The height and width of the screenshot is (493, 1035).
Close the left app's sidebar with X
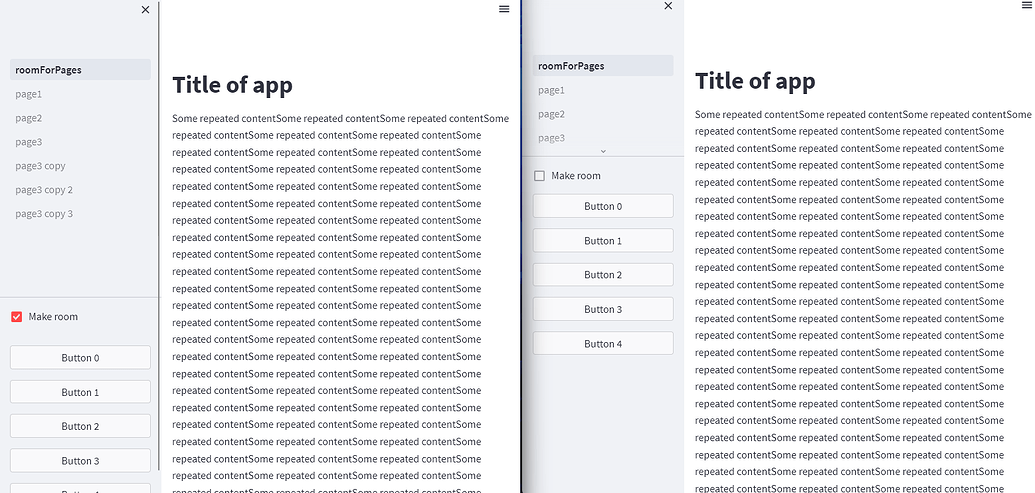(145, 9)
